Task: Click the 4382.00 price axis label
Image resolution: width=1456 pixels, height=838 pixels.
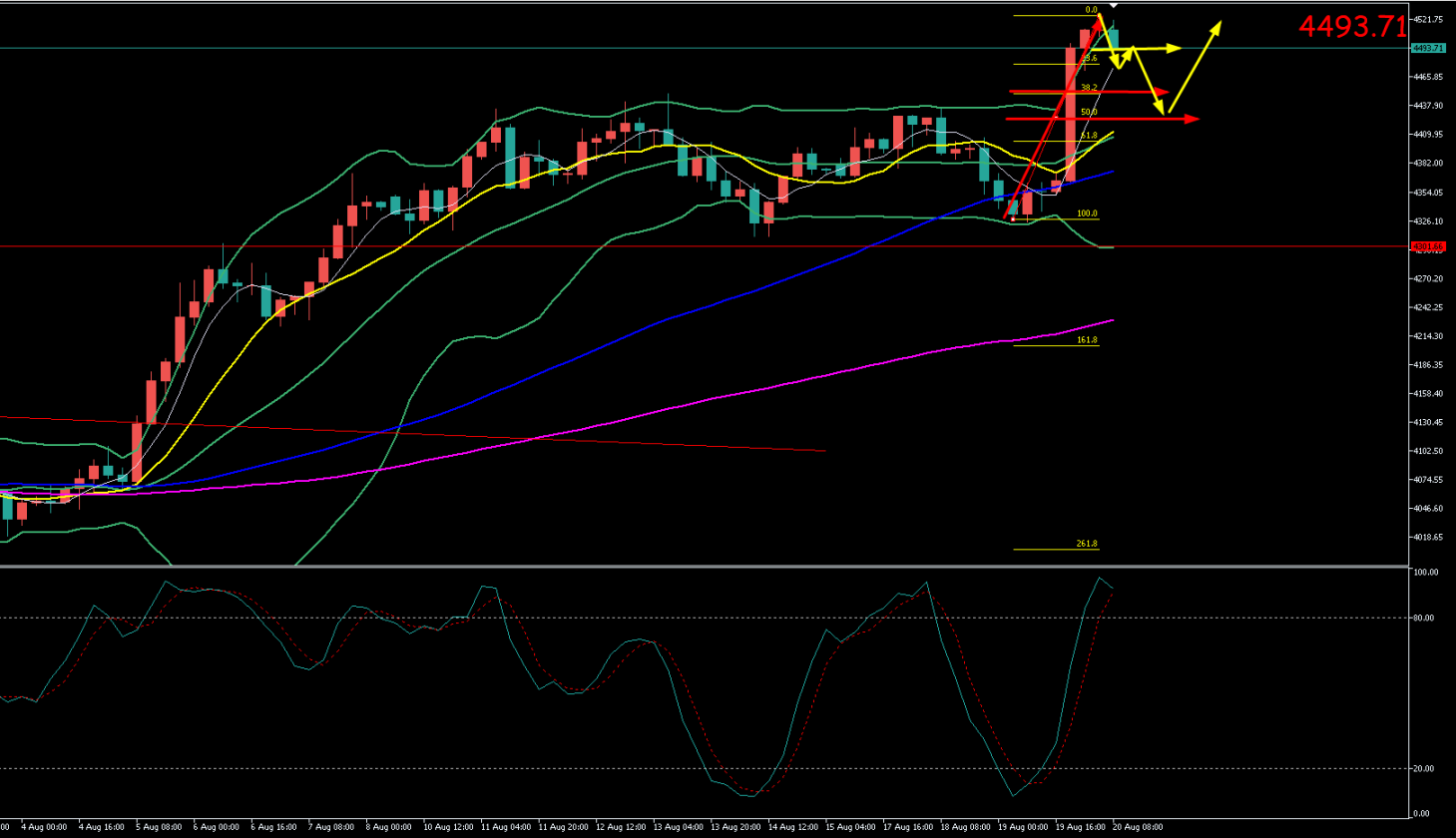Action: coord(1429,163)
